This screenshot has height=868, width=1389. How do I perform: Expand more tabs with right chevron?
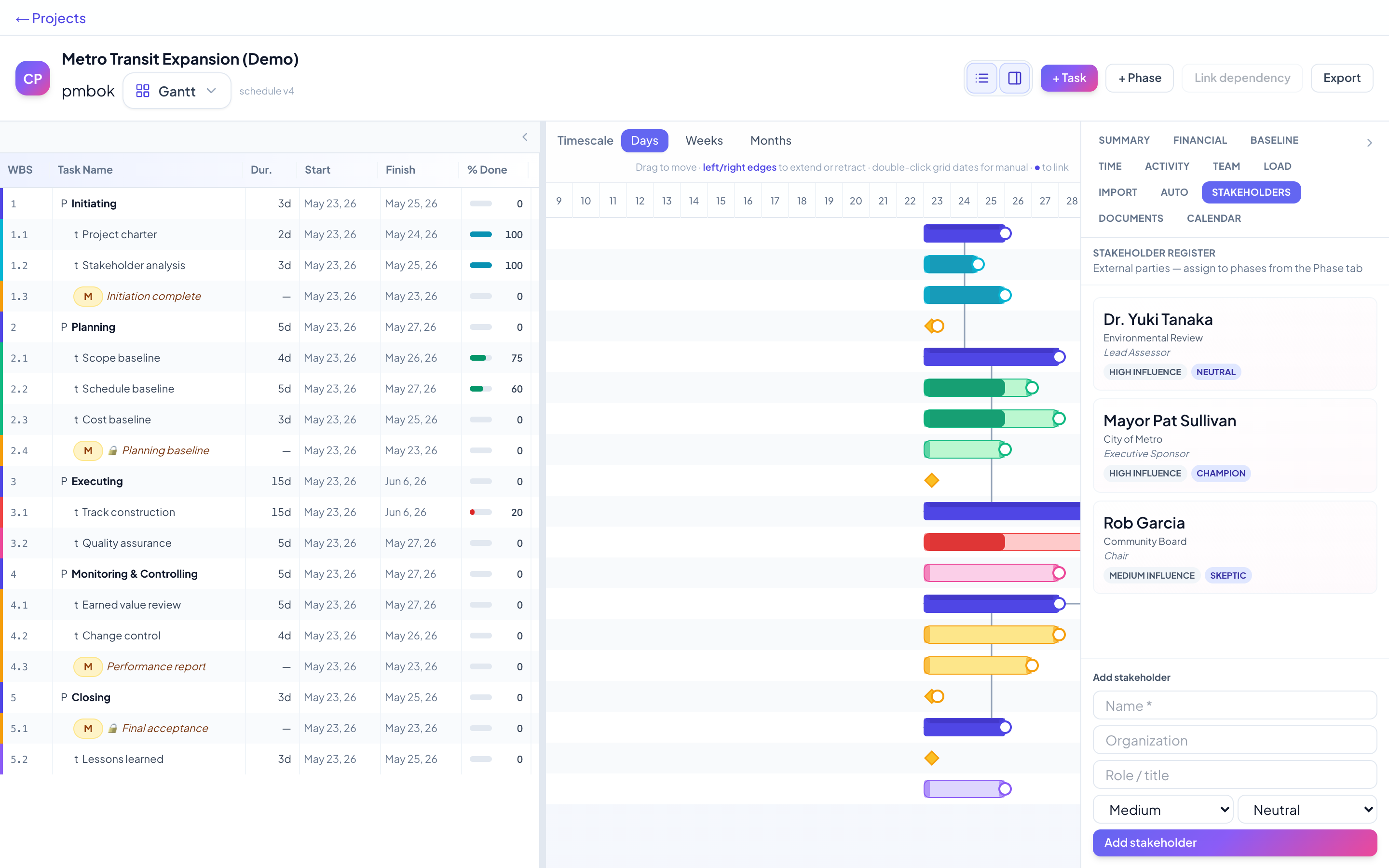1370,142
